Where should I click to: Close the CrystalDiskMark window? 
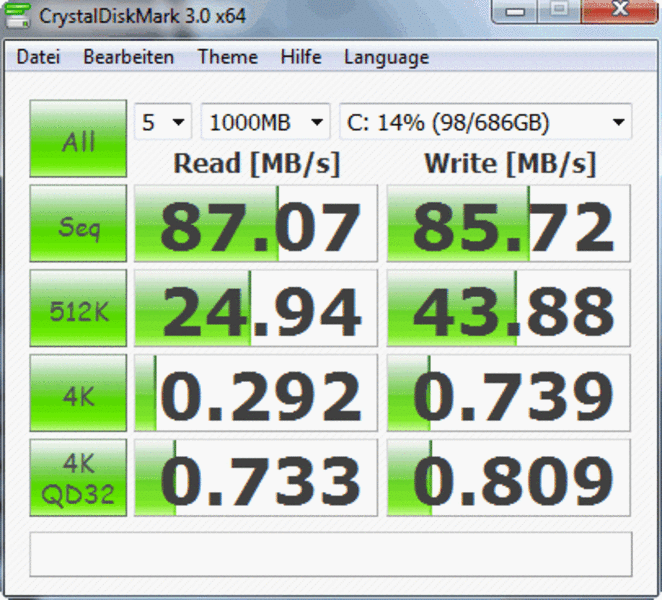pos(619,11)
